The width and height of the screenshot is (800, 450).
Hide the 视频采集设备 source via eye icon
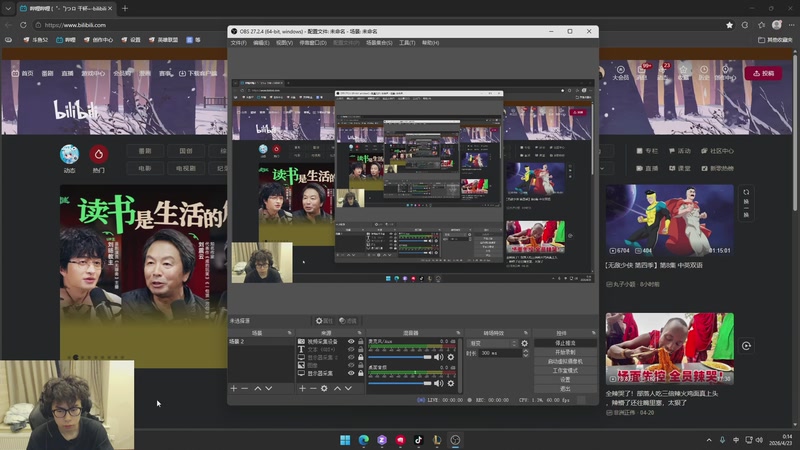coord(350,342)
